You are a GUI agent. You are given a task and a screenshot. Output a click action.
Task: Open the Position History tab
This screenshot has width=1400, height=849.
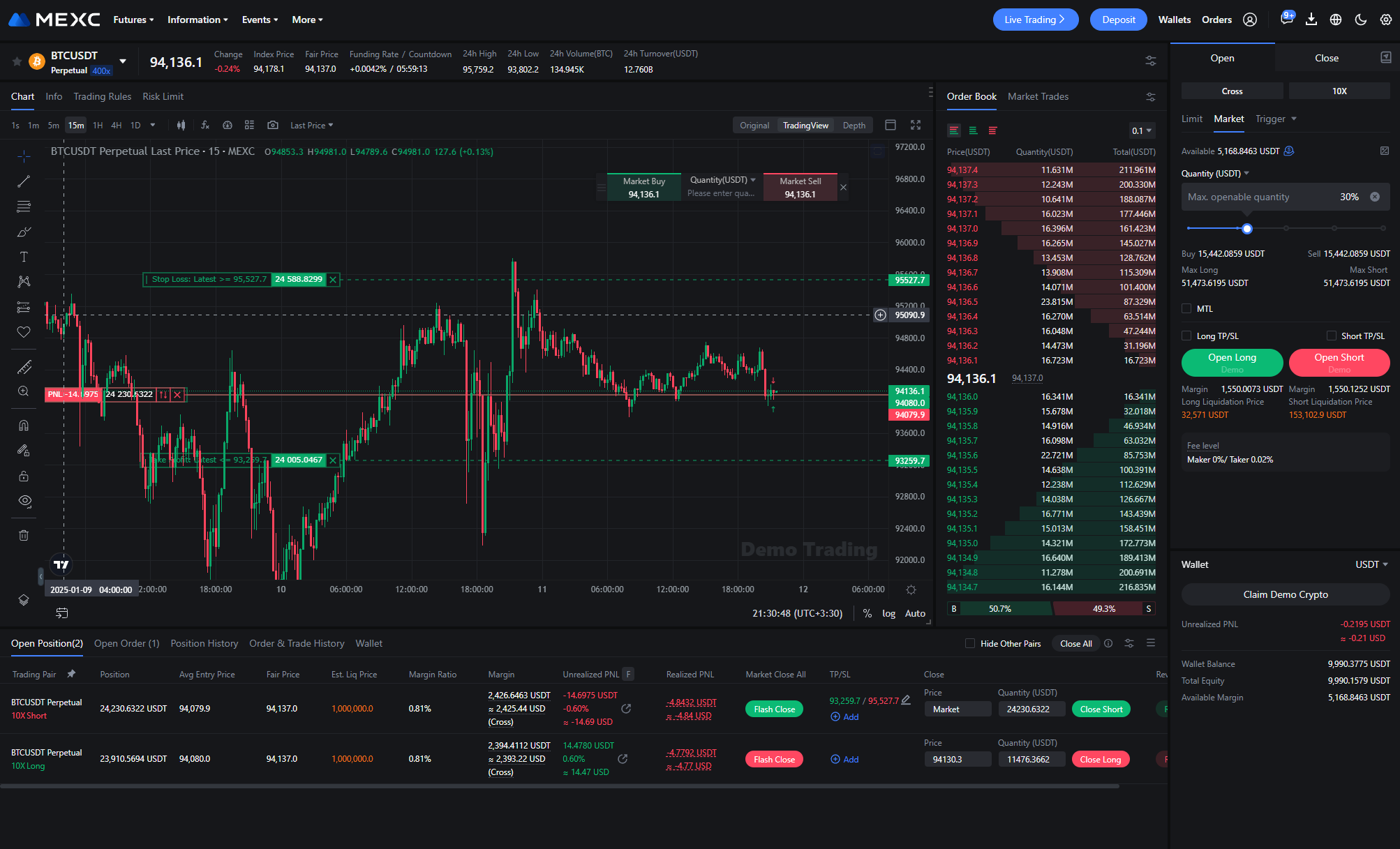204,643
